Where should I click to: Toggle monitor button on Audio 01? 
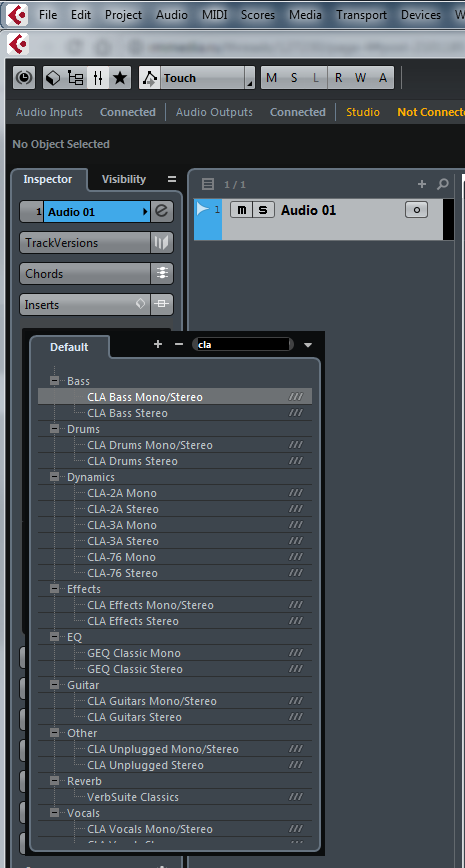(x=416, y=210)
